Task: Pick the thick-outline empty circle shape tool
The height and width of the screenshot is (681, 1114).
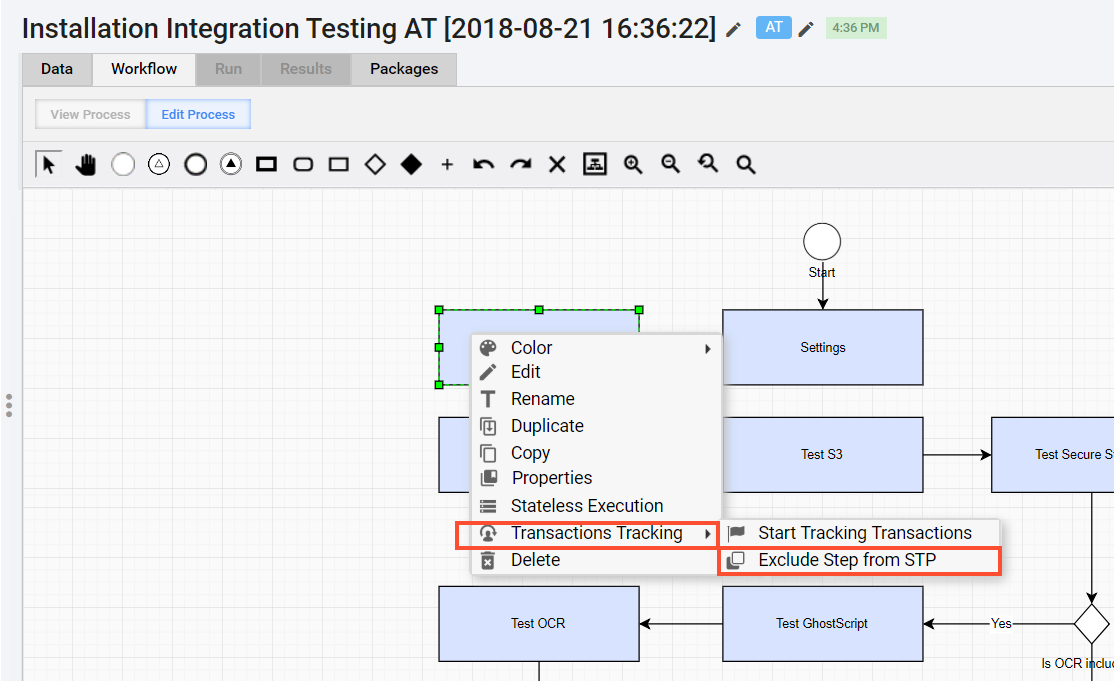Action: click(195, 165)
